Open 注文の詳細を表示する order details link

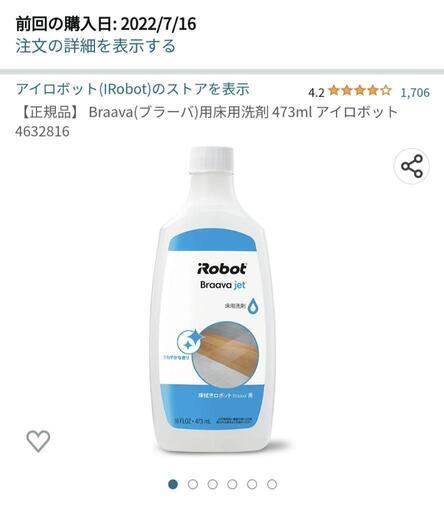[x=96, y=46]
